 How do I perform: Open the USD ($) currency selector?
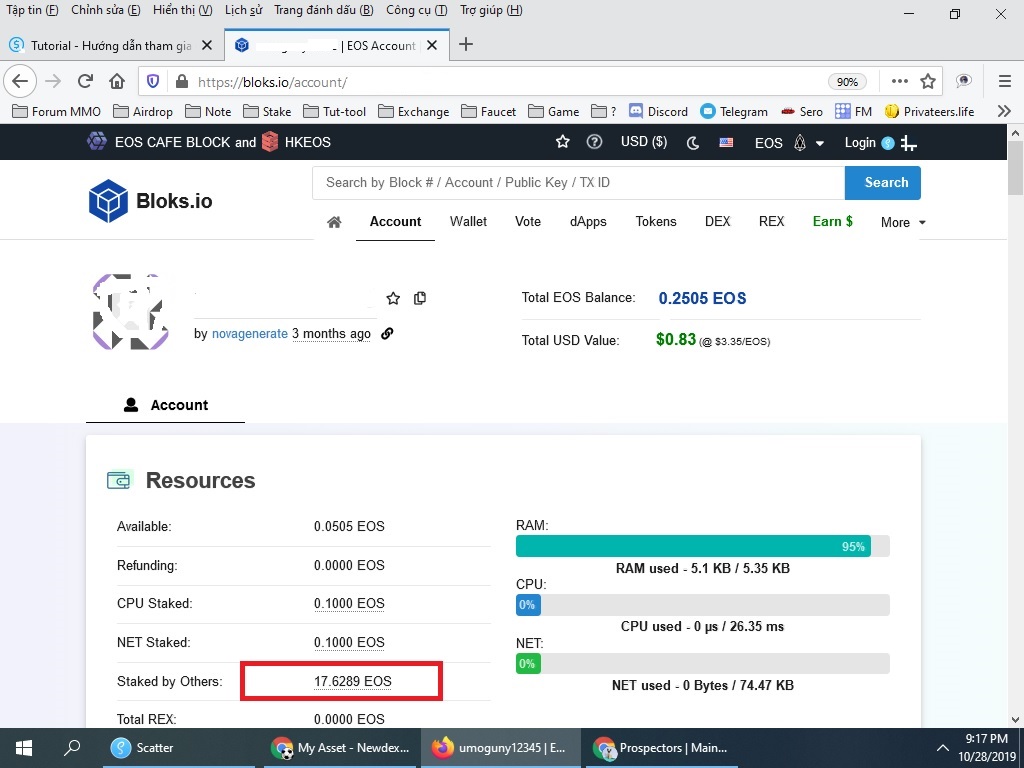[x=643, y=142]
